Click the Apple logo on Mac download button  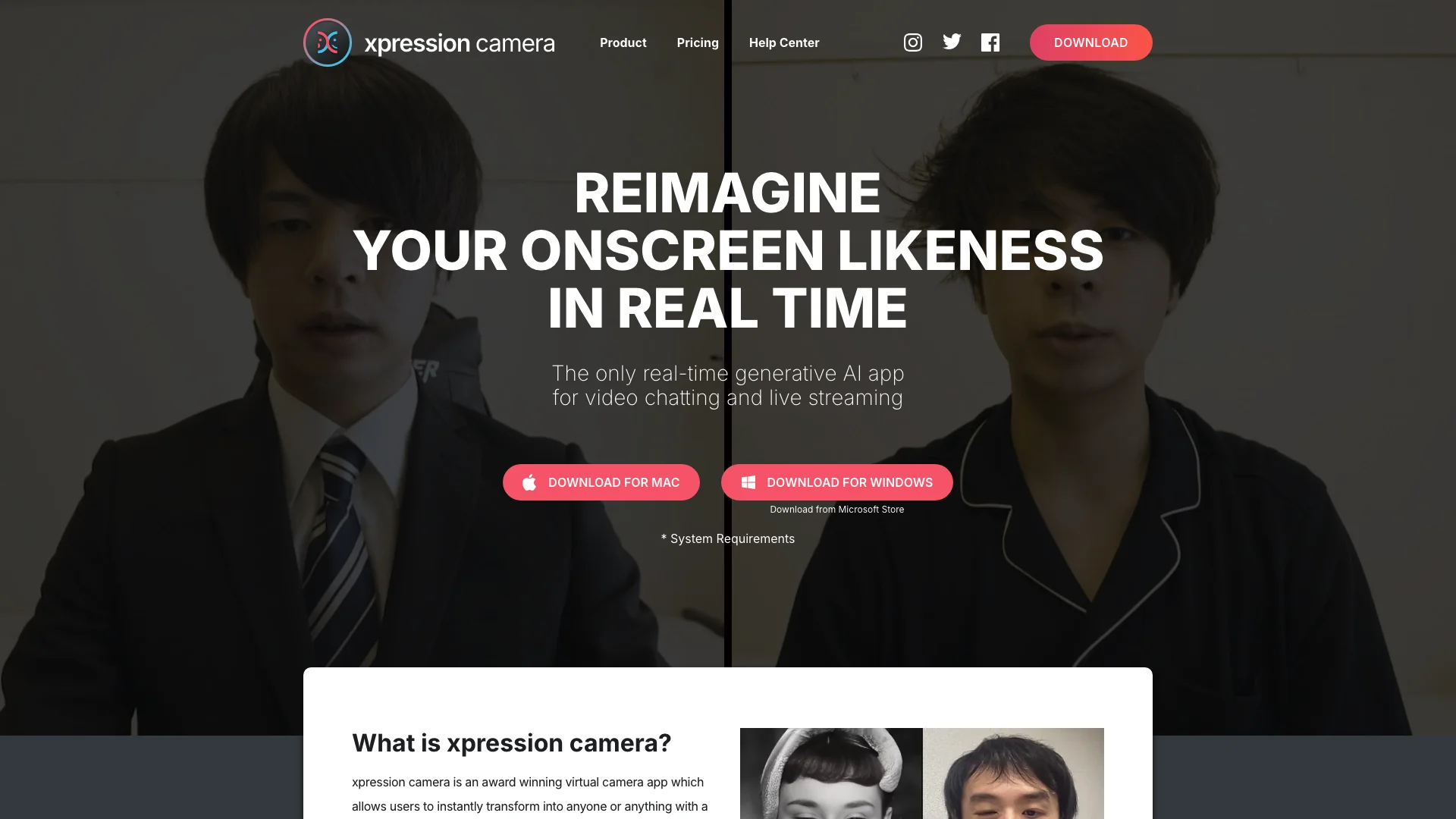531,482
